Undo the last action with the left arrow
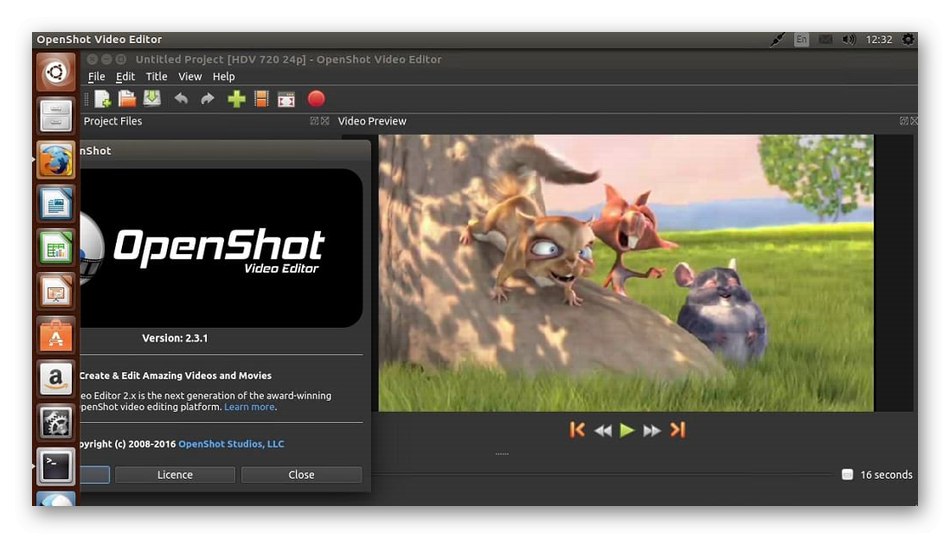 (181, 99)
